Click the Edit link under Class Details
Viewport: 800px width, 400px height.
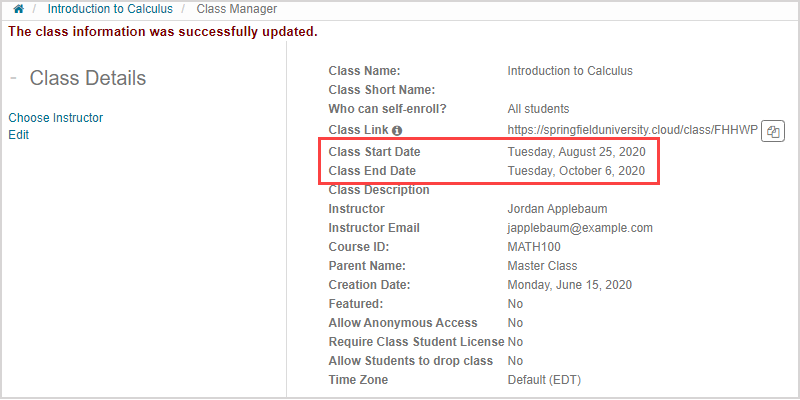coord(19,135)
